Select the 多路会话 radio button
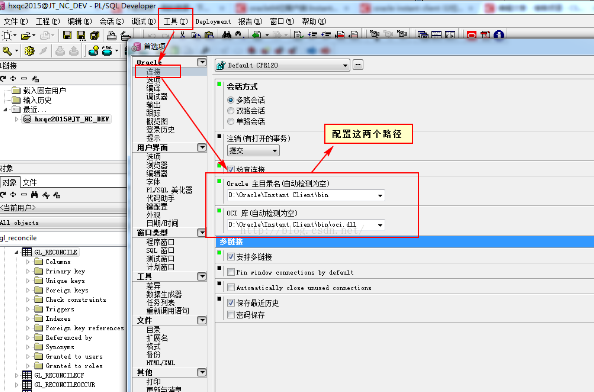594x392 pixels. (230, 100)
